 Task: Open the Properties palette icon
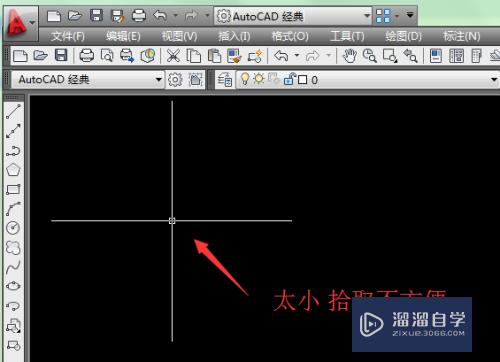click(x=436, y=56)
